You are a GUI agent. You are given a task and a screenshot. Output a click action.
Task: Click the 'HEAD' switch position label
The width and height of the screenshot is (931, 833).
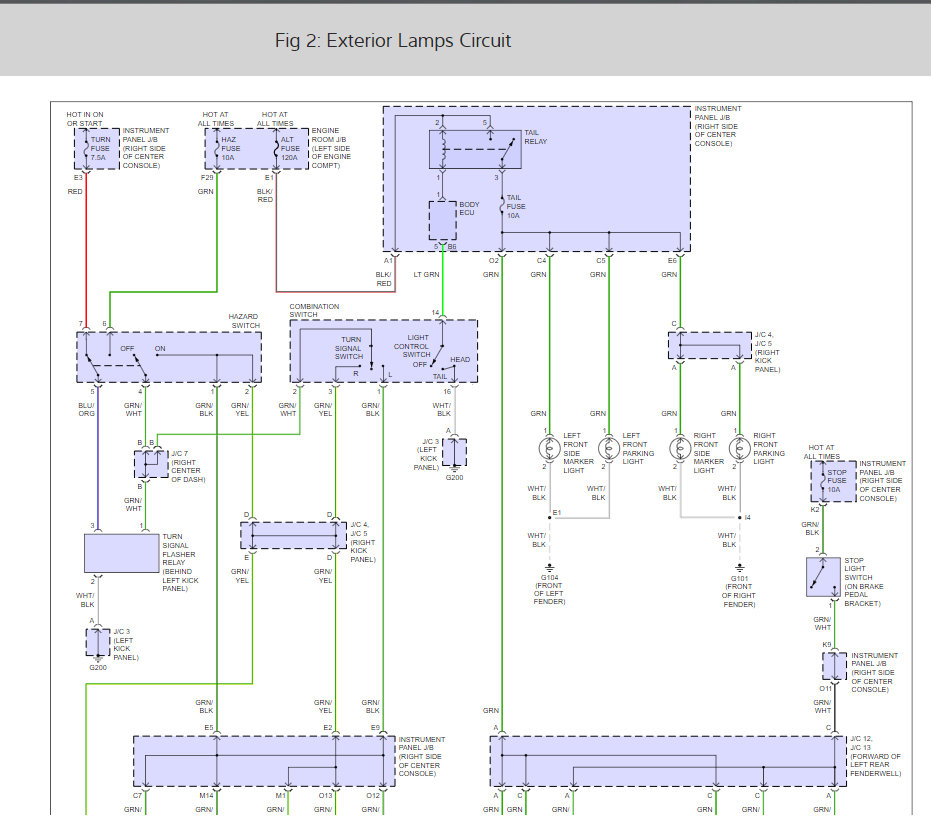[460, 359]
